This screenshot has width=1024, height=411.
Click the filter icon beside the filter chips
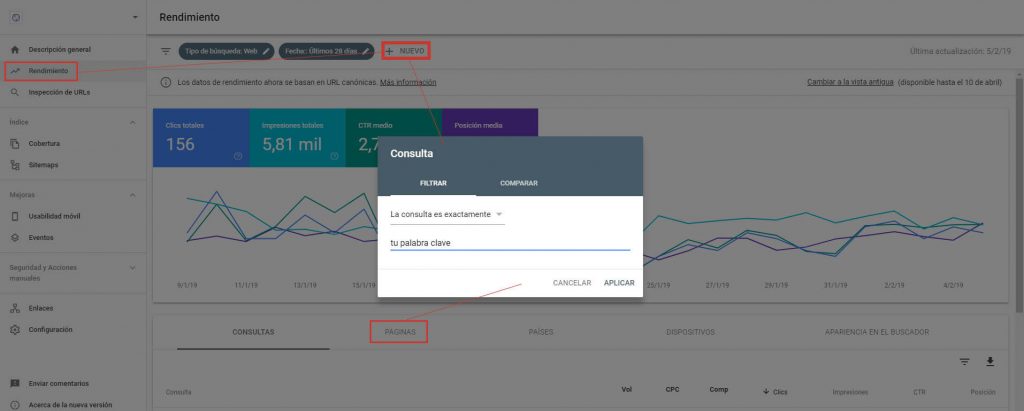(x=166, y=51)
